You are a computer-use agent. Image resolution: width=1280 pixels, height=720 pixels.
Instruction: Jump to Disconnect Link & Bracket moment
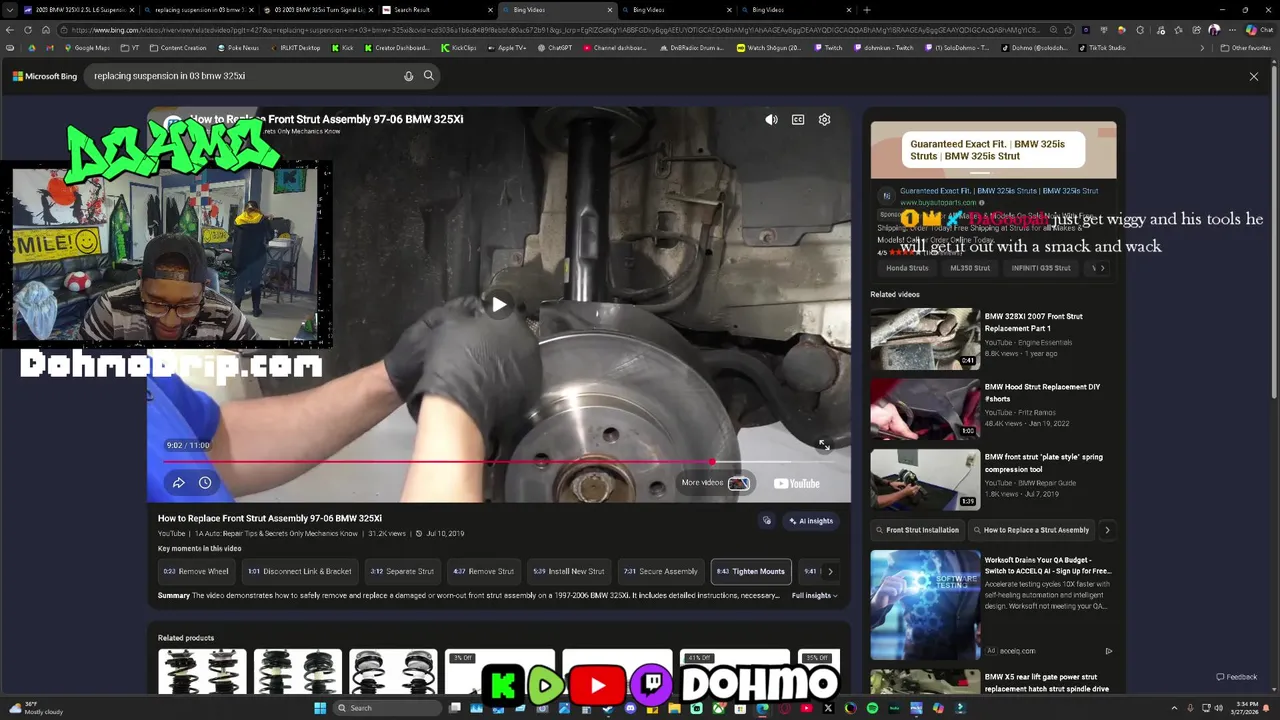coord(300,571)
